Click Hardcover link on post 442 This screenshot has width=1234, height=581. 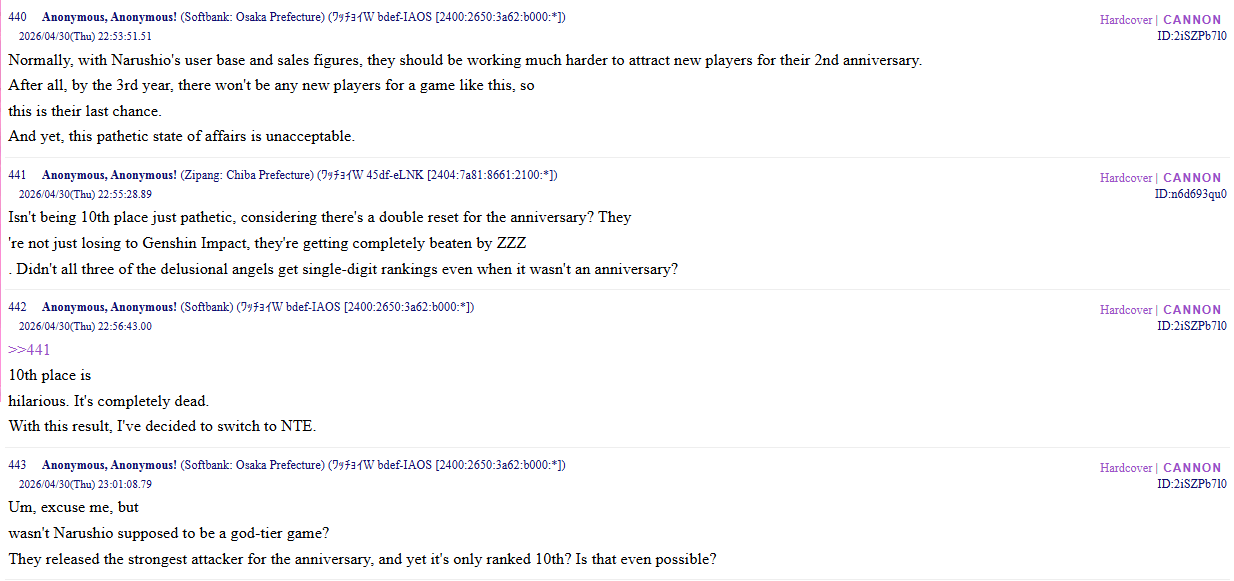(x=1126, y=310)
